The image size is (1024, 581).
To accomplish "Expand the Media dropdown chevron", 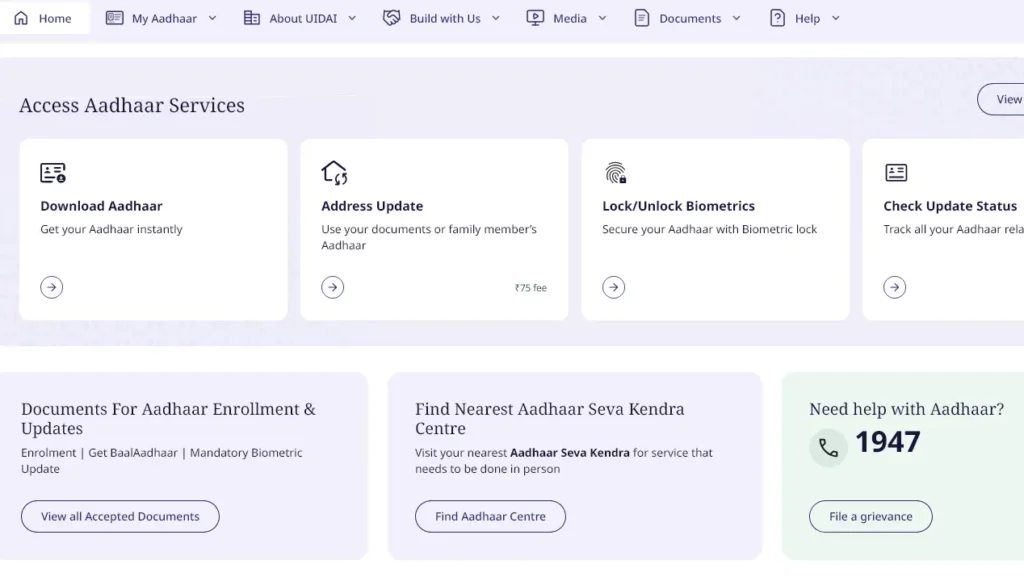I will coord(602,18).
